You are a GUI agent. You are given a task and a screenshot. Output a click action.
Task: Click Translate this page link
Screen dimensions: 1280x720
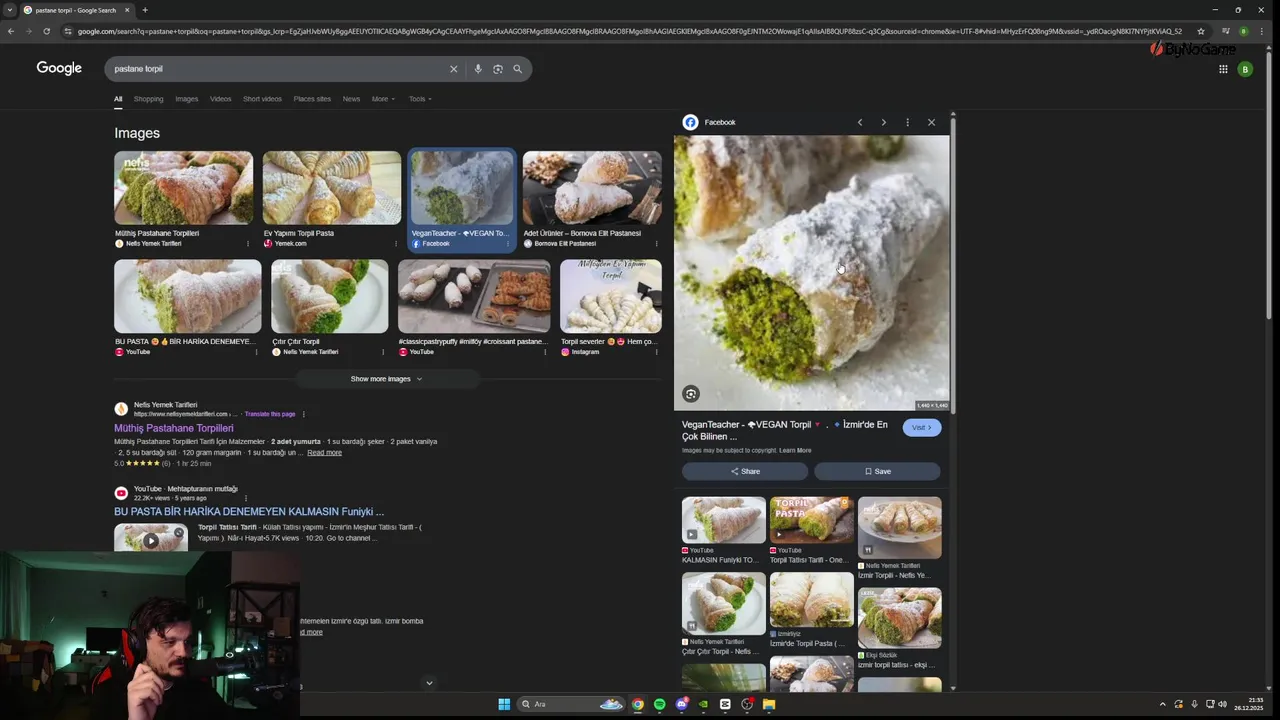click(x=270, y=414)
